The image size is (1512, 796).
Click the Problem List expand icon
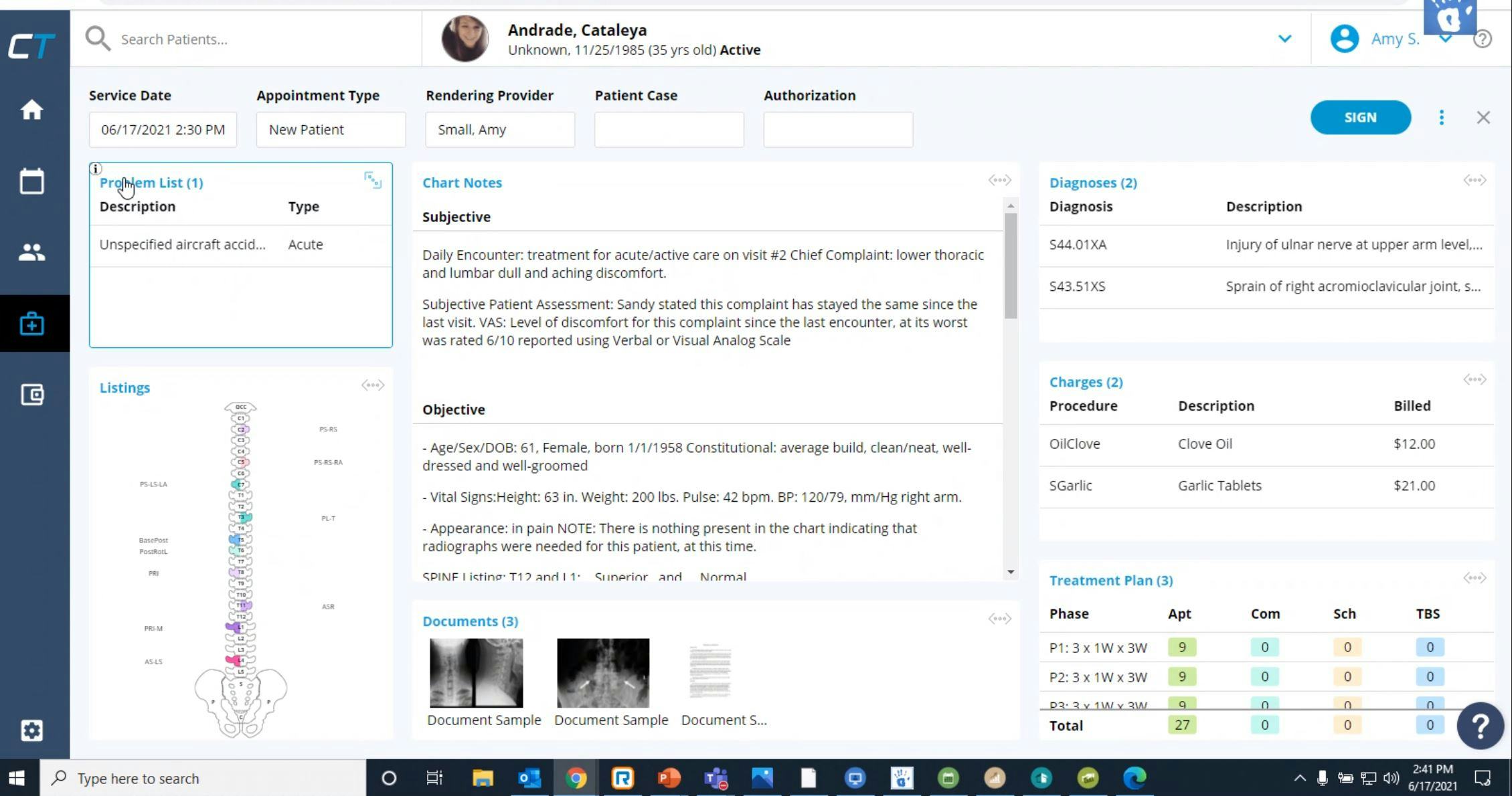[x=373, y=180]
